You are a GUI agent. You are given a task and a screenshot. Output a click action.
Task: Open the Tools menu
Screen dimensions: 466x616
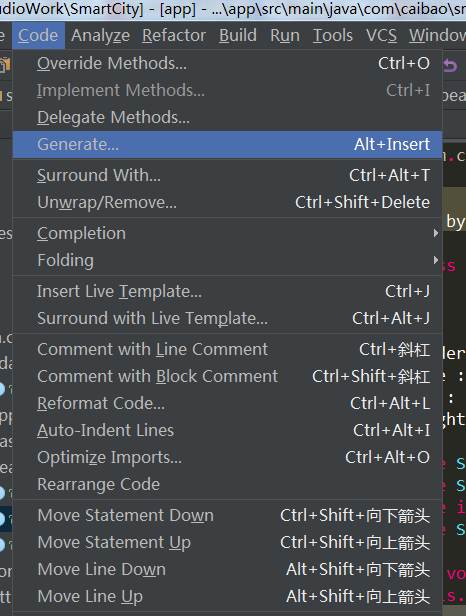[x=333, y=35]
